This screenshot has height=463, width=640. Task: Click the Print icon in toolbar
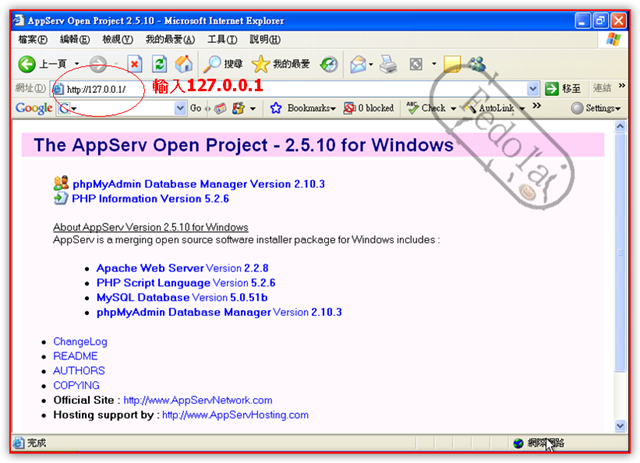point(388,64)
